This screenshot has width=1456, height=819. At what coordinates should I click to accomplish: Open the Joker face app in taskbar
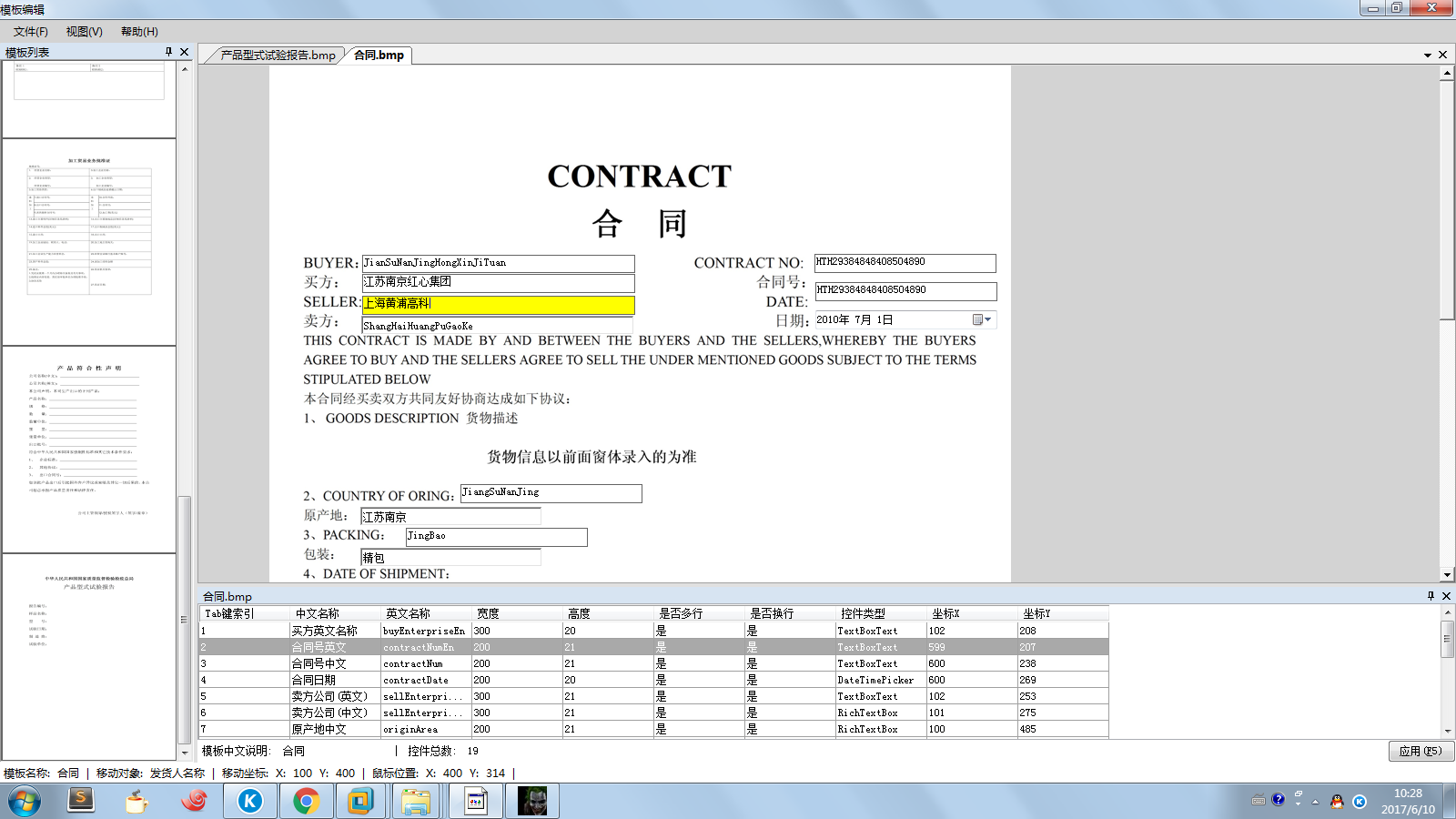pos(532,801)
